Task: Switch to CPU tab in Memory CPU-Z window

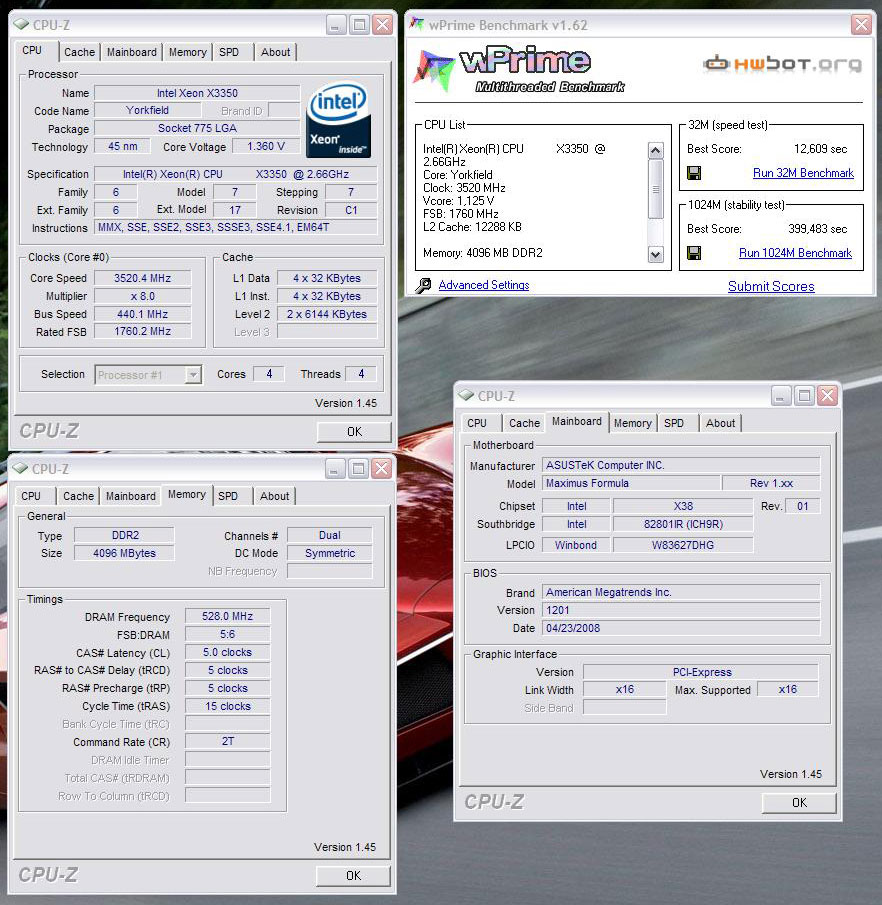Action: pos(31,496)
